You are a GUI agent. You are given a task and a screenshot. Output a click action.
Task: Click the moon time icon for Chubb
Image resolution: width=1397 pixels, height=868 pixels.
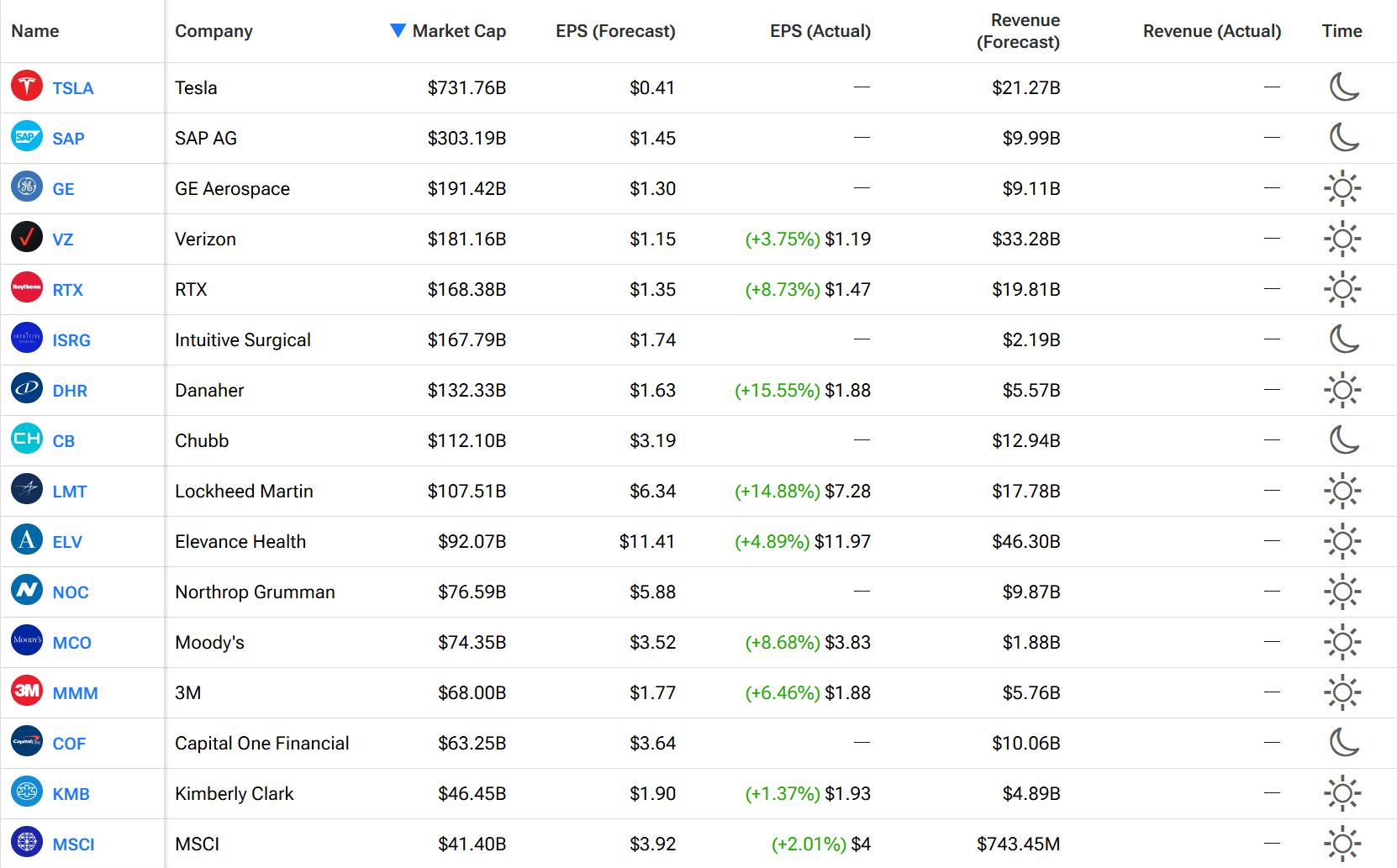(x=1344, y=439)
